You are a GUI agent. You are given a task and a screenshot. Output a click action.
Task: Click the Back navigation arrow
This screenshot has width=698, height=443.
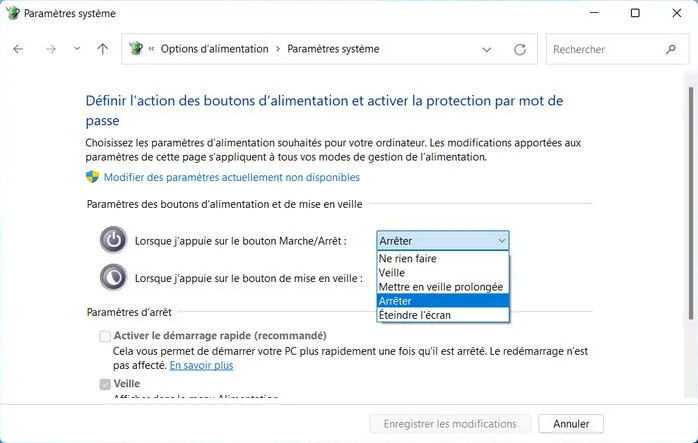click(18, 49)
